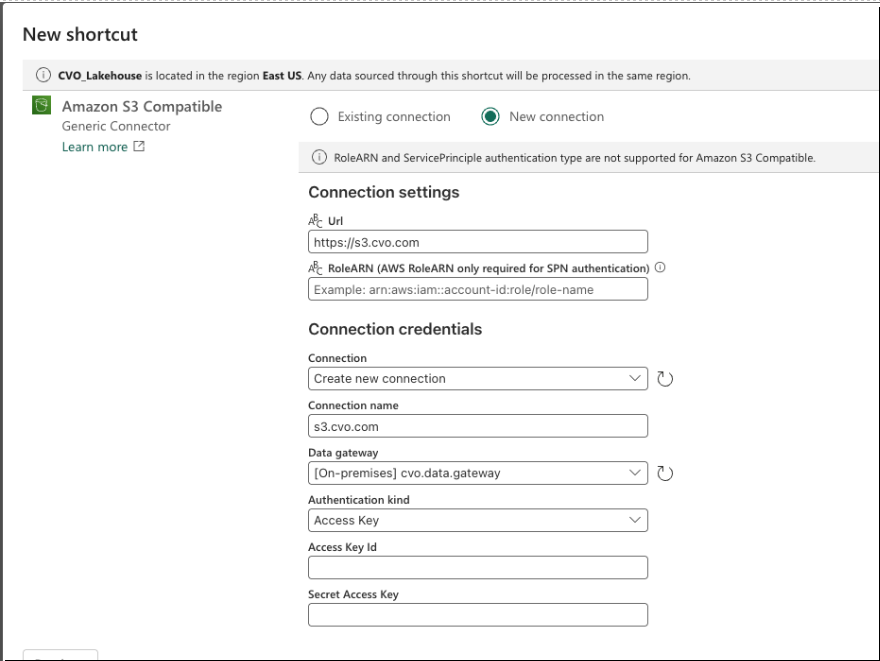Click the New shortcut title
The image size is (880, 661).
80,34
